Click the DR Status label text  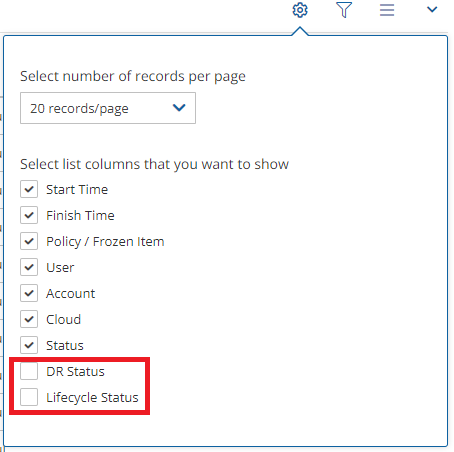coord(75,371)
